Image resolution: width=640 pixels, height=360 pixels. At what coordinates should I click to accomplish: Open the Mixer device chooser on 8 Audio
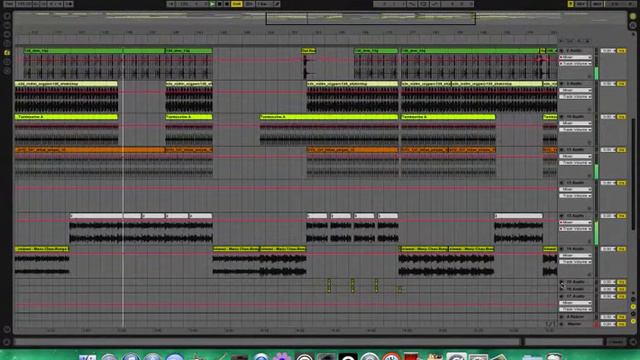[575, 57]
